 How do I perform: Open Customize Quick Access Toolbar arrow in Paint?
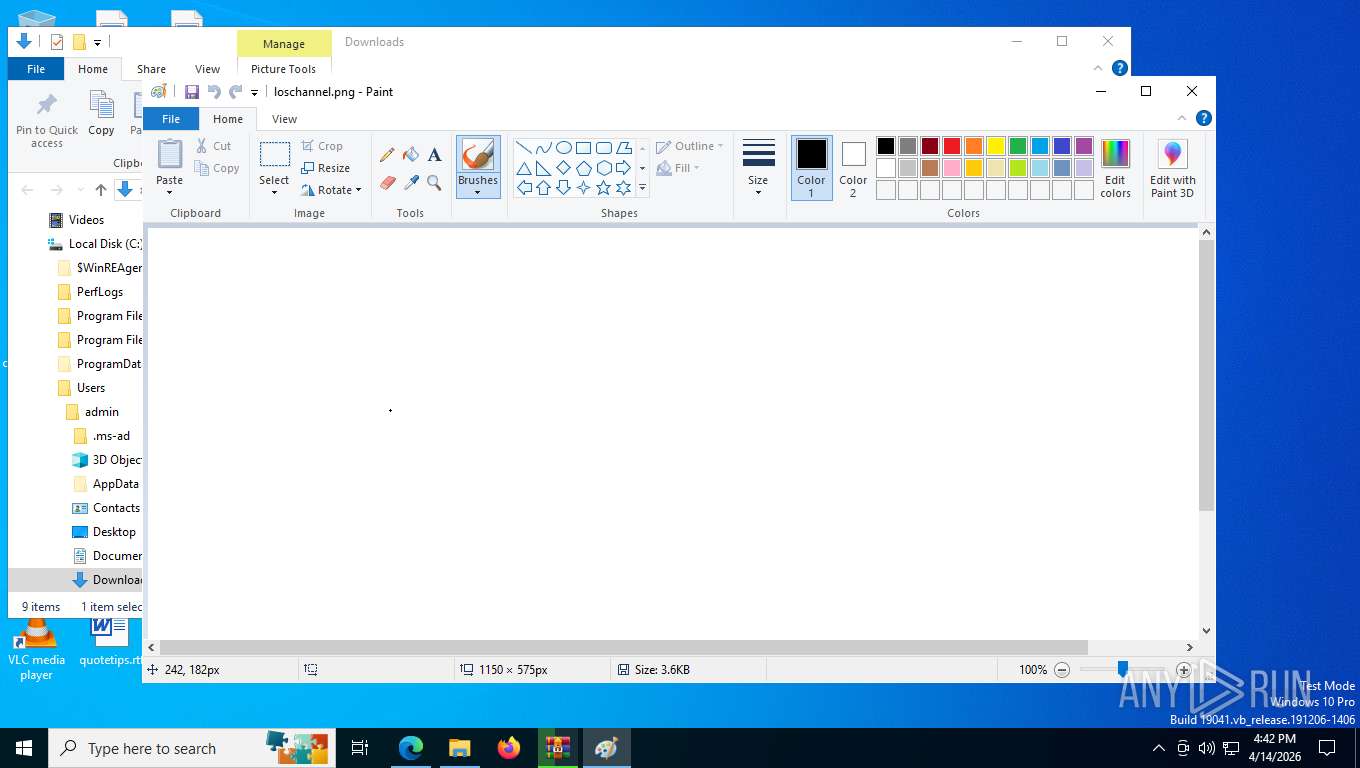click(255, 92)
